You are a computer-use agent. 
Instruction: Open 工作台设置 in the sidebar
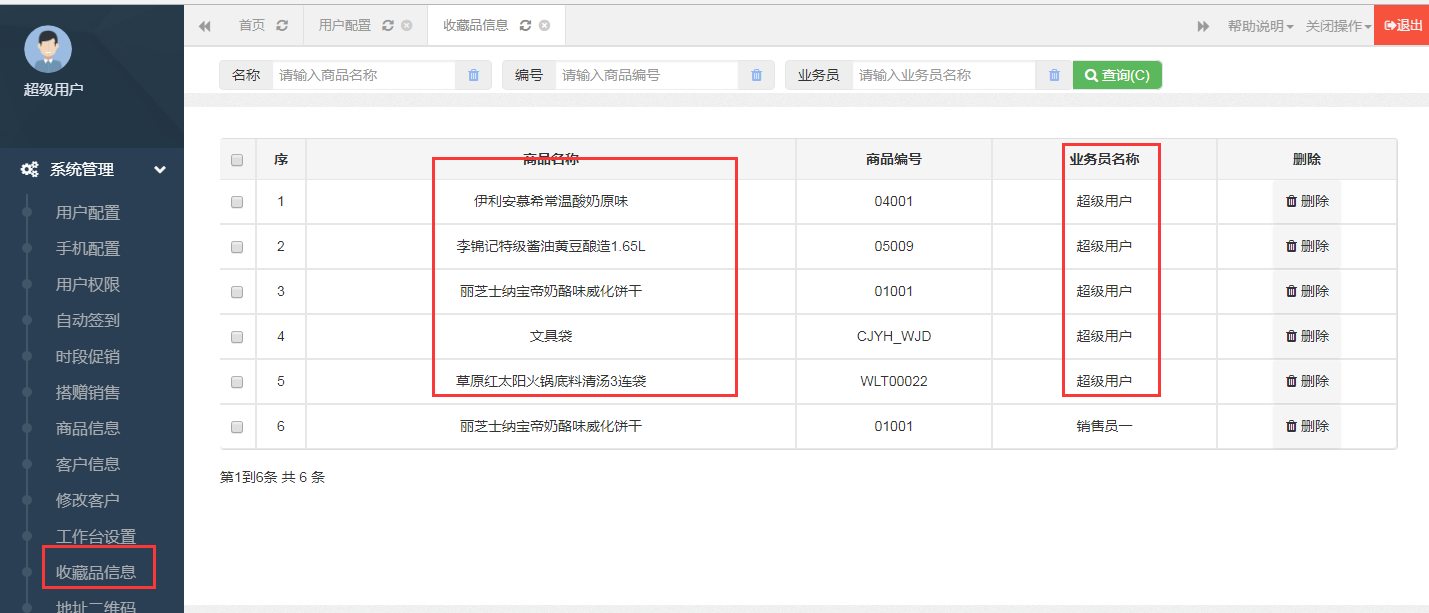pos(96,536)
